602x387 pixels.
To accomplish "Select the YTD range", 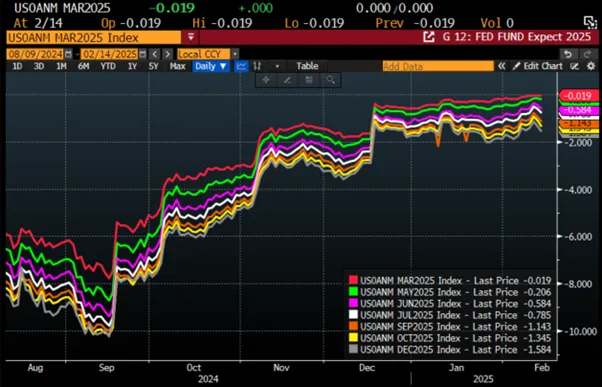I will coord(108,66).
